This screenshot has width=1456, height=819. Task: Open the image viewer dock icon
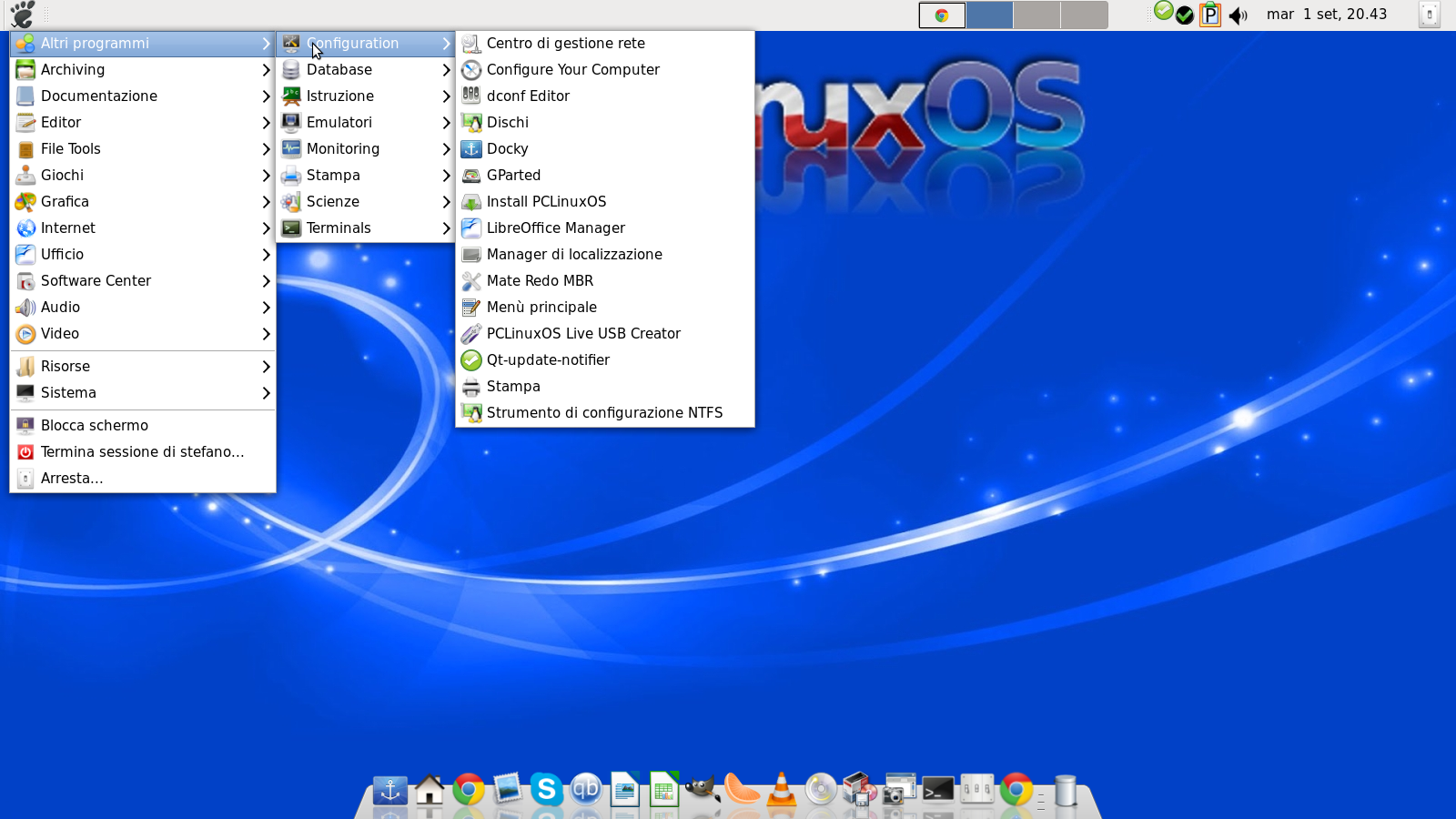tap(508, 790)
